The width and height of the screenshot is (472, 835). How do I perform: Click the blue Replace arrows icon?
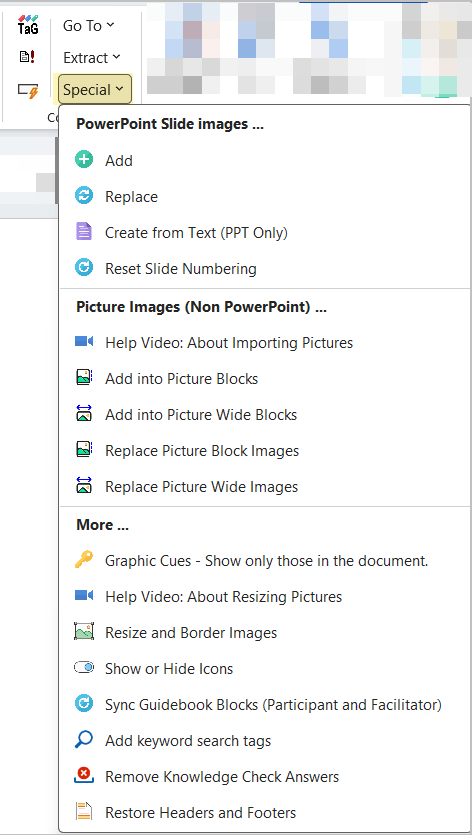84,196
